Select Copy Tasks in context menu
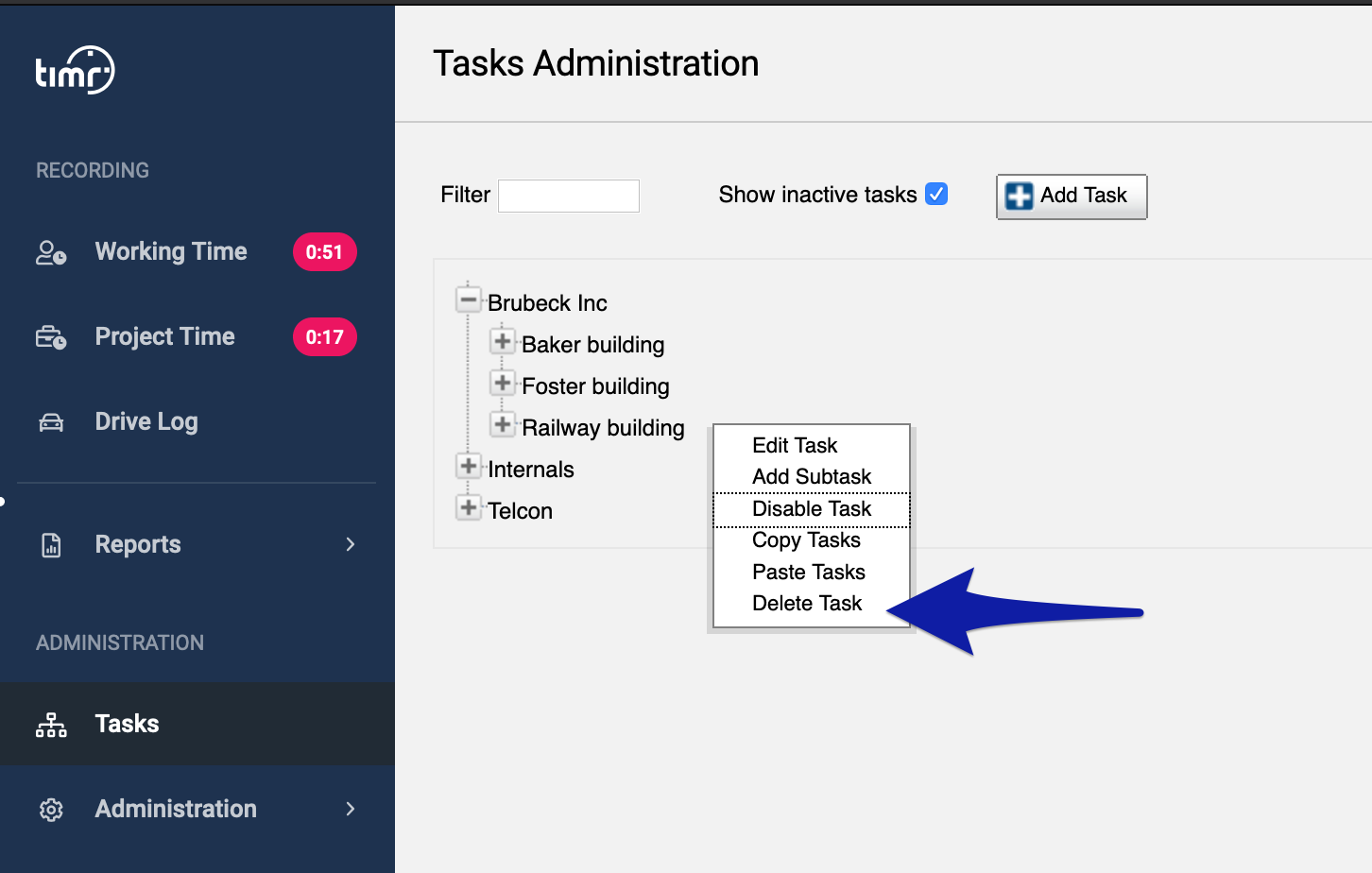 pyautogui.click(x=812, y=540)
